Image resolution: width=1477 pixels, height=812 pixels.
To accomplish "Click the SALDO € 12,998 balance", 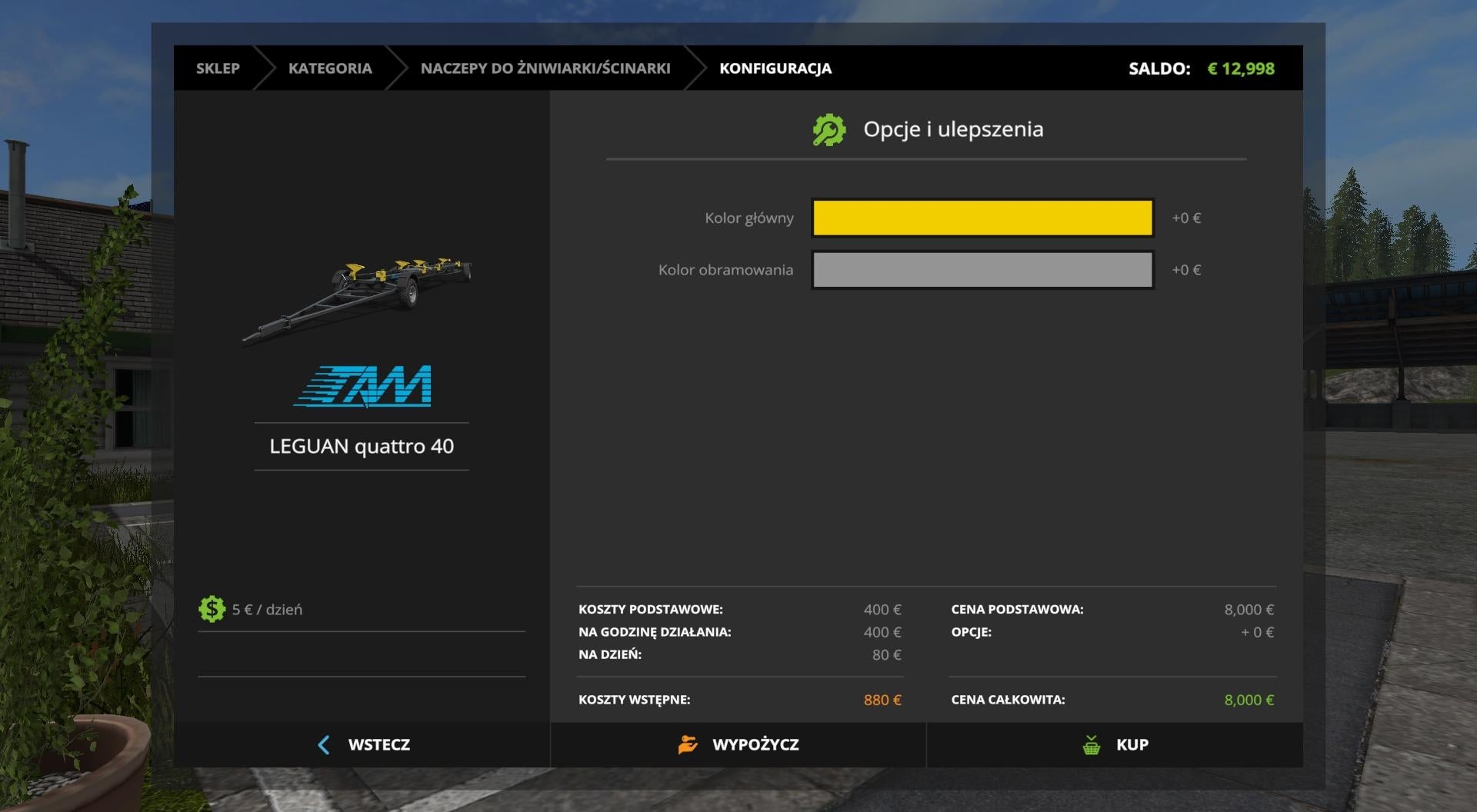I will pyautogui.click(x=1202, y=68).
